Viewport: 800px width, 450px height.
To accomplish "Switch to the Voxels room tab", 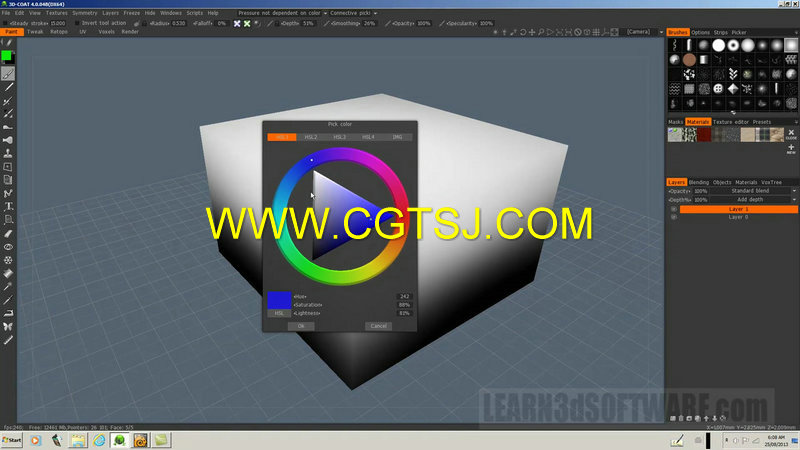I will coord(106,32).
